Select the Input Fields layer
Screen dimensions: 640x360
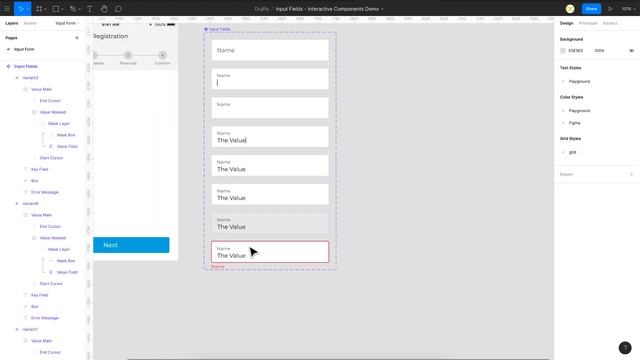click(x=25, y=66)
